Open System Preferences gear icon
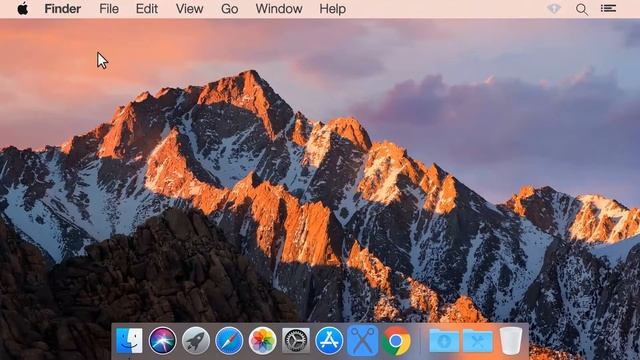 click(296, 340)
